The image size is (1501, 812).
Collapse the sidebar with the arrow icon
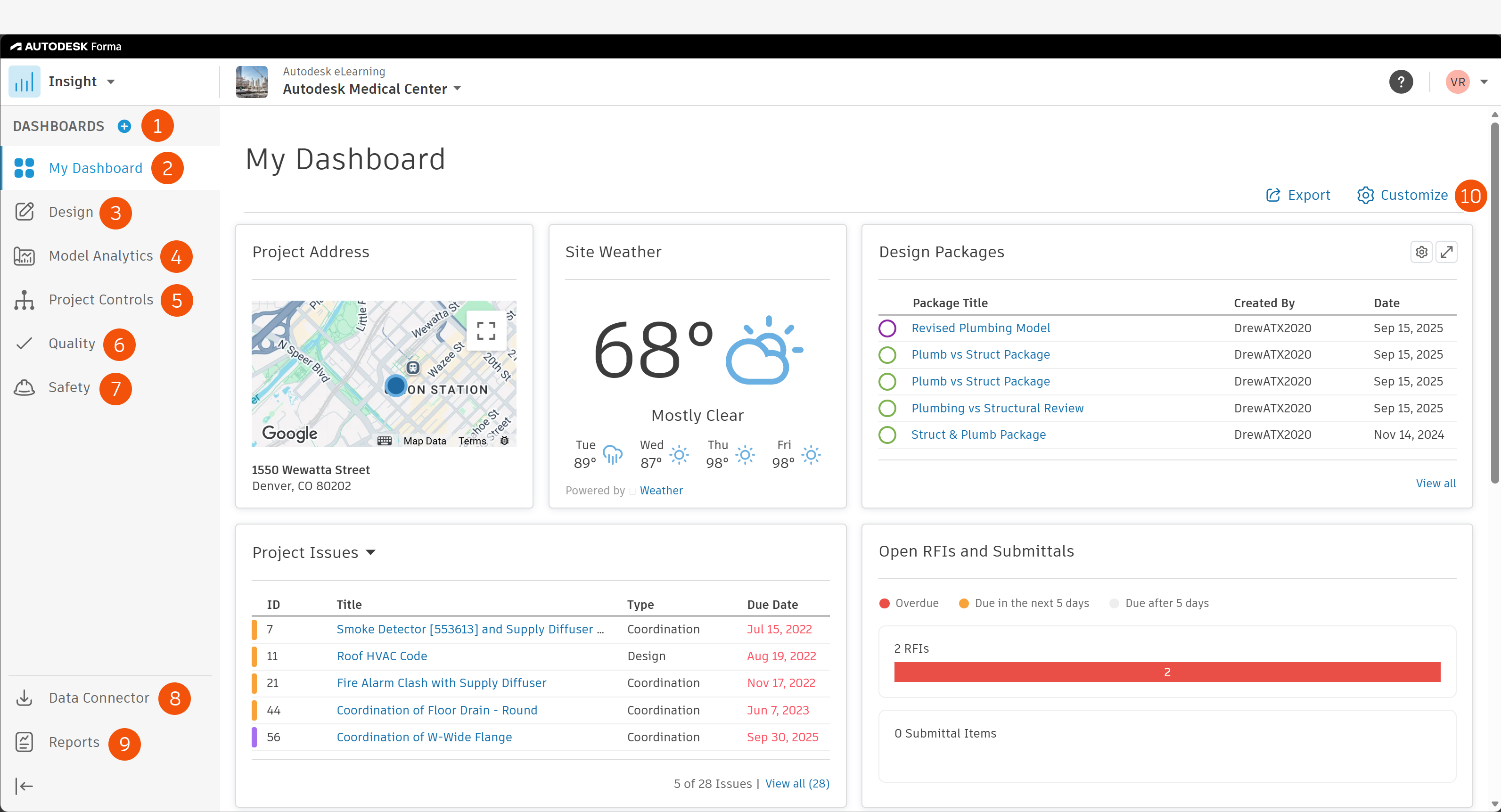(x=25, y=787)
